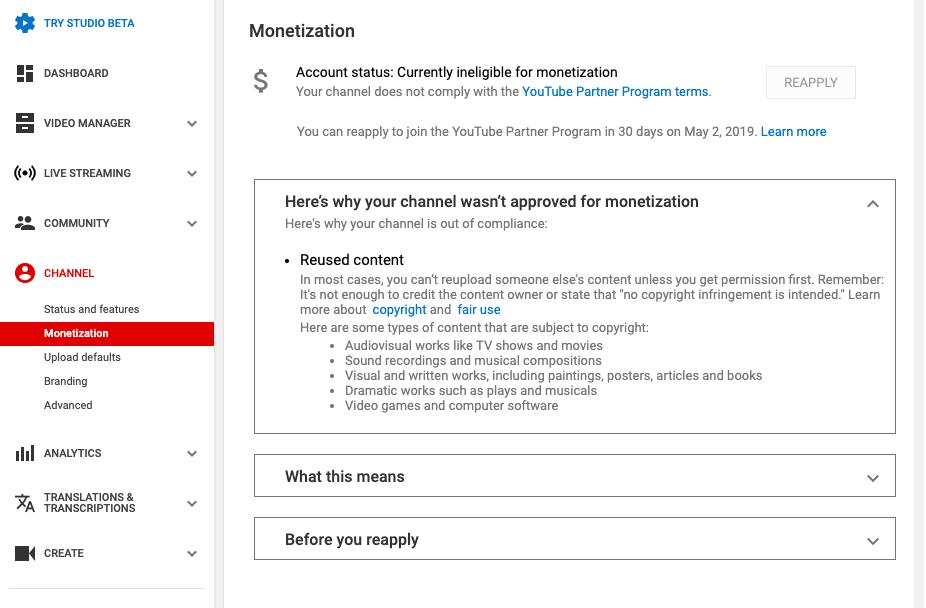
Task: Click the reapply date May 2, 2019 text
Action: click(719, 132)
